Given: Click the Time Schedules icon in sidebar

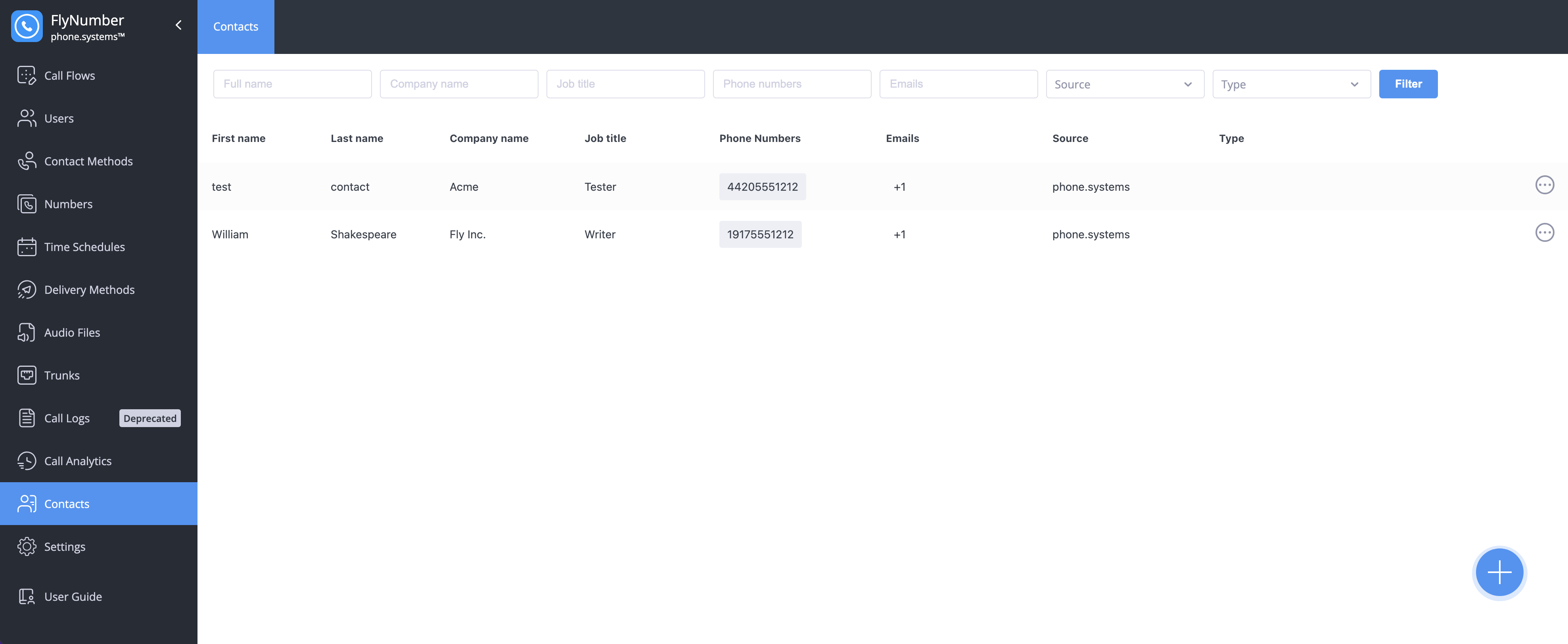Looking at the screenshot, I should pos(26,246).
